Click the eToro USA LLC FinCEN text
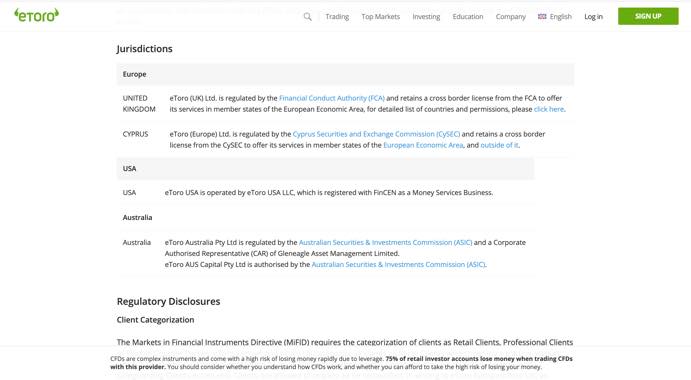This screenshot has height=380, width=691. [x=329, y=192]
